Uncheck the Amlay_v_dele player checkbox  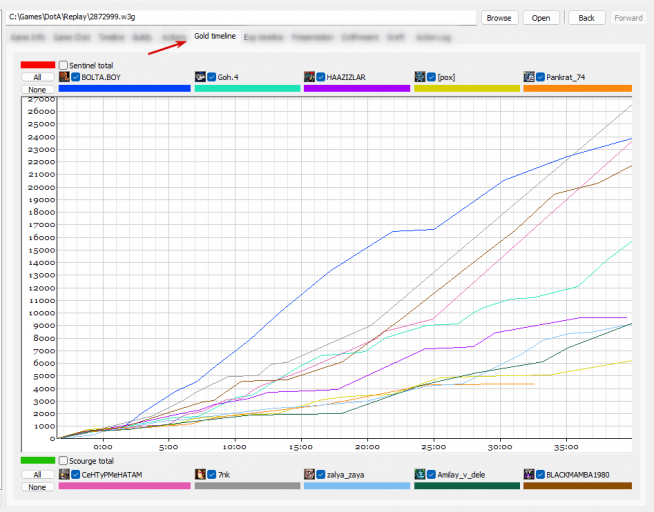[x=431, y=474]
